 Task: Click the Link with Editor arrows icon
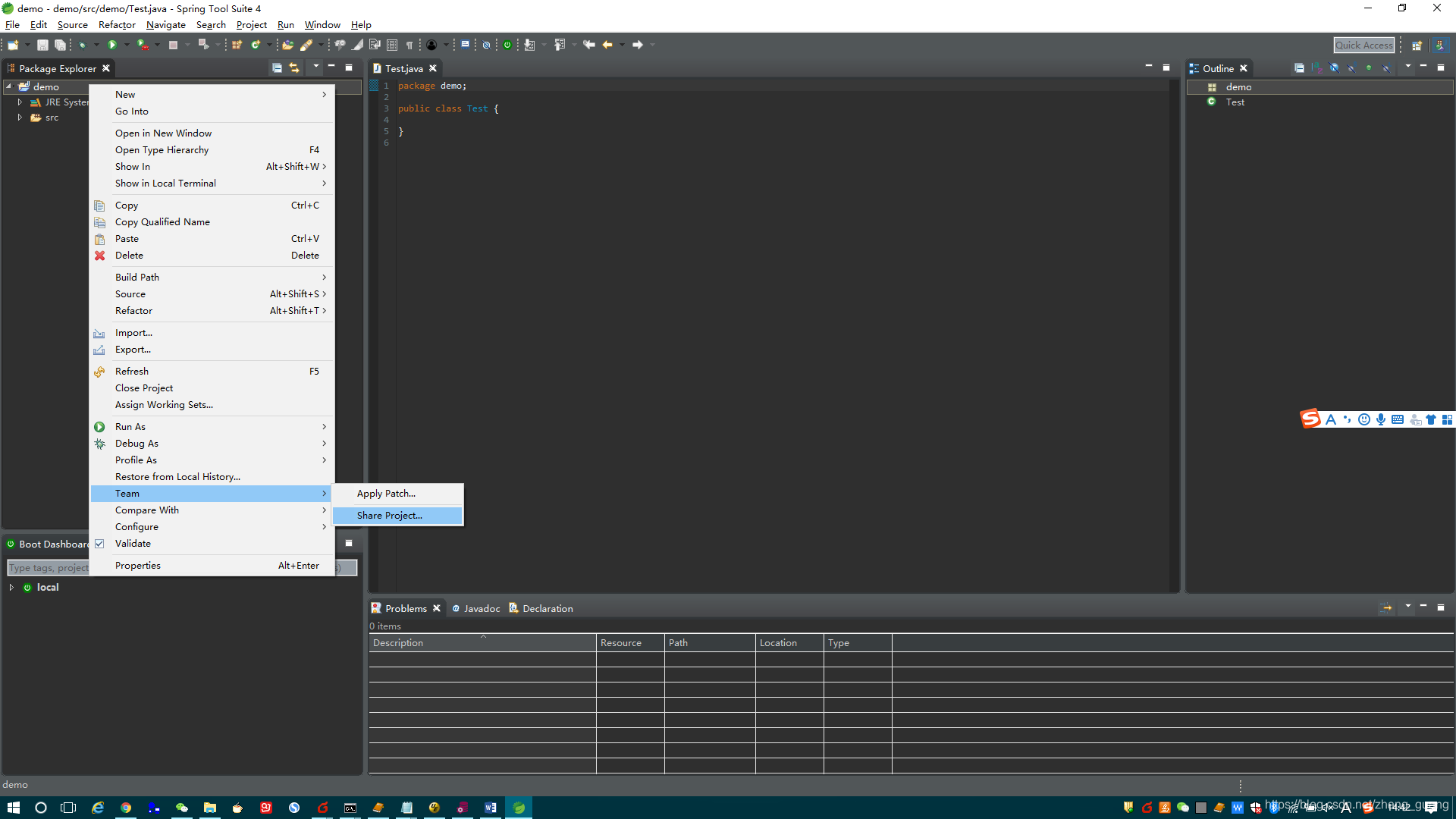(x=294, y=68)
